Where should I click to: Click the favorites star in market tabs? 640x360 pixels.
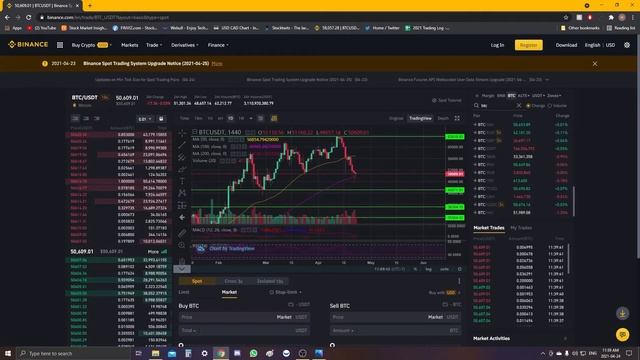(x=476, y=96)
